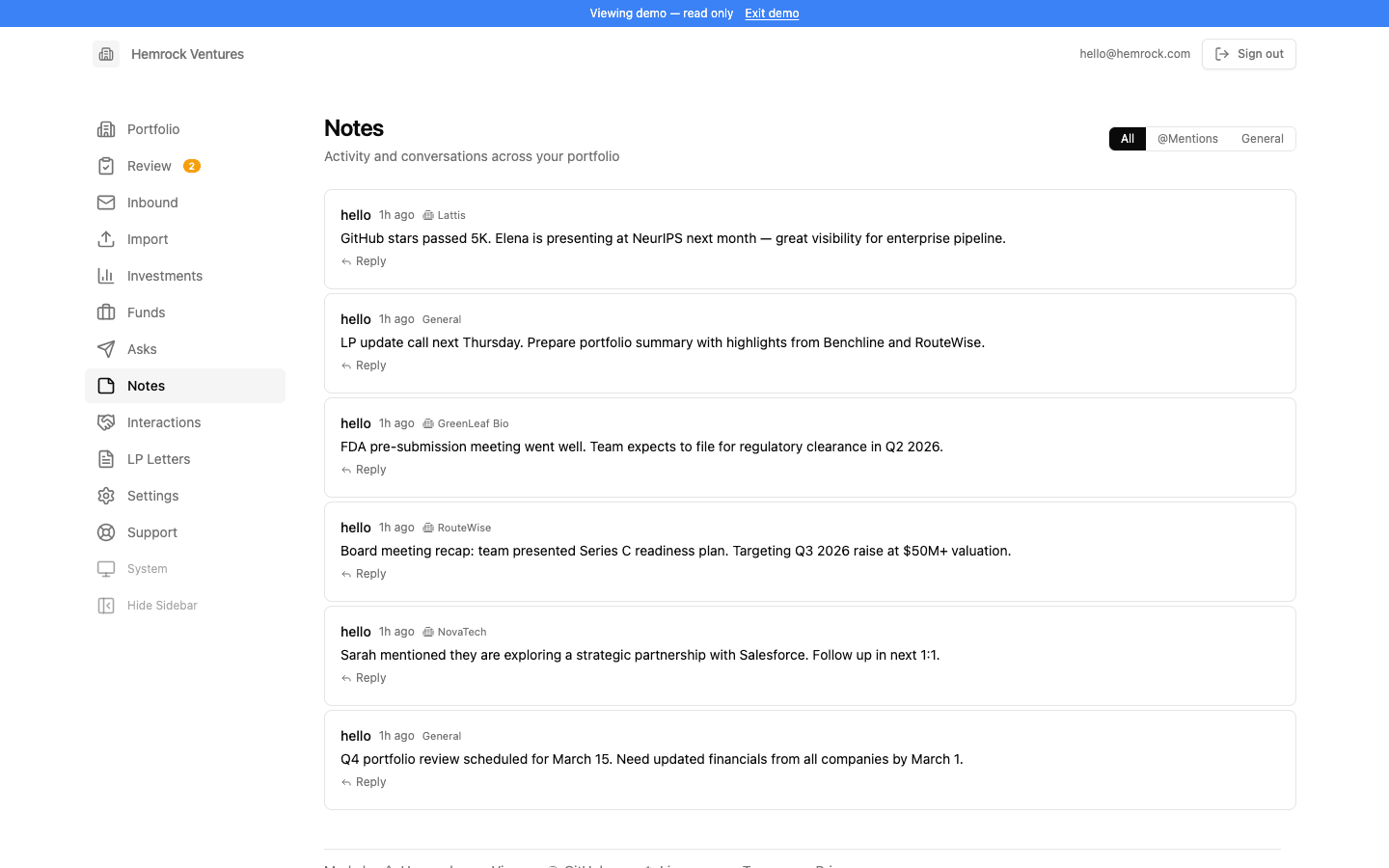Click the reply arrow on the GitHub stars note
This screenshot has height=868, width=1389.
346,262
